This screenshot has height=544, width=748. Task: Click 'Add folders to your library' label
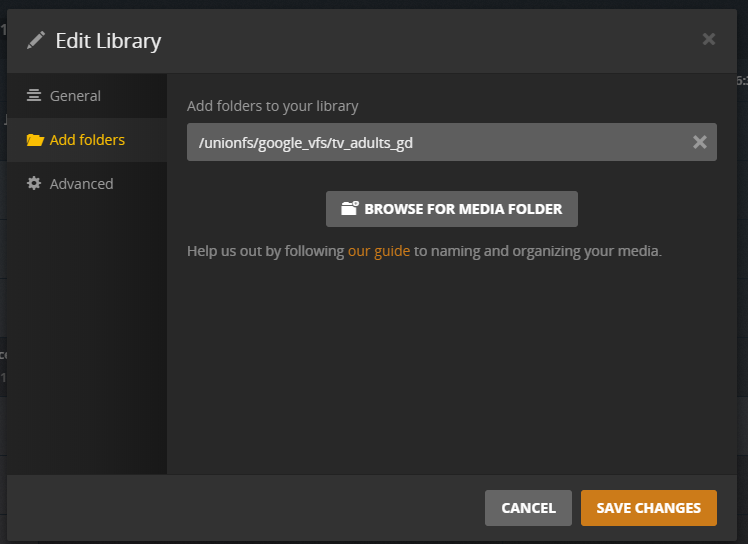(x=272, y=106)
